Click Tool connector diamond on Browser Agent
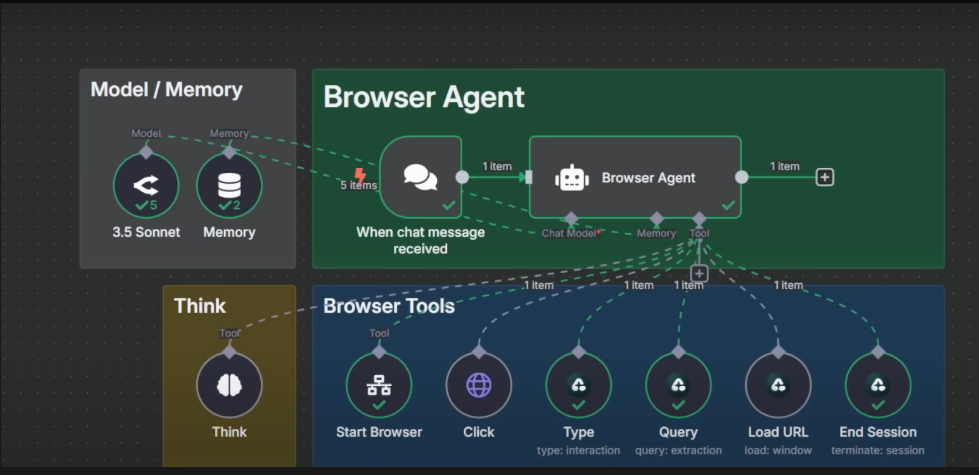This screenshot has width=979, height=475. [699, 218]
